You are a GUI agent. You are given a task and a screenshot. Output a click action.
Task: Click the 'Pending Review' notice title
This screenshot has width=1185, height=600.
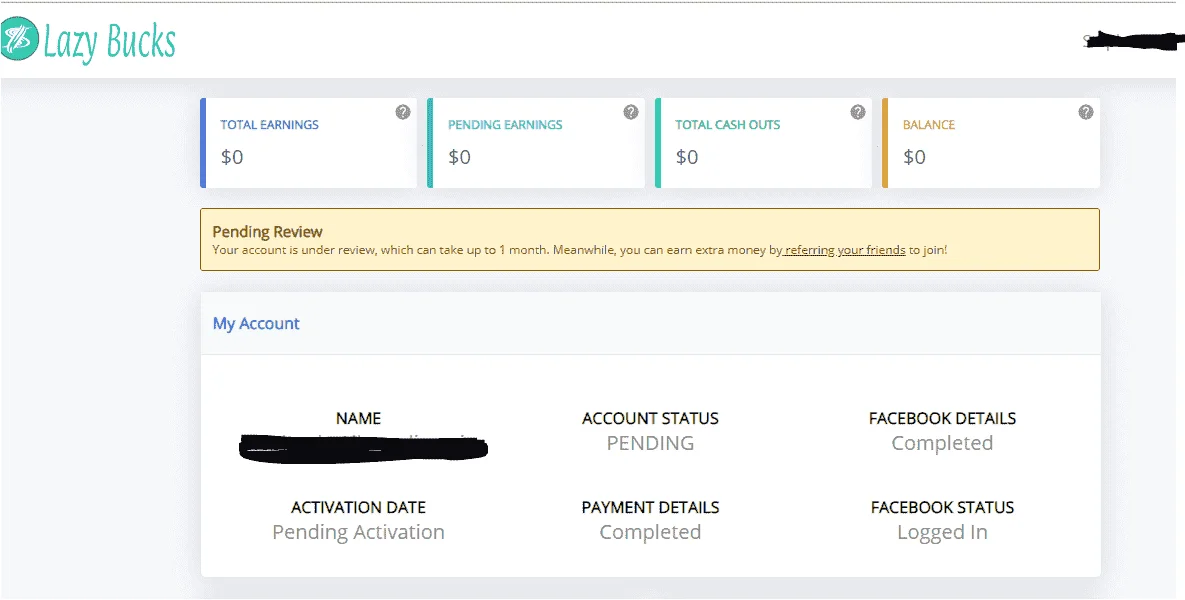268,231
